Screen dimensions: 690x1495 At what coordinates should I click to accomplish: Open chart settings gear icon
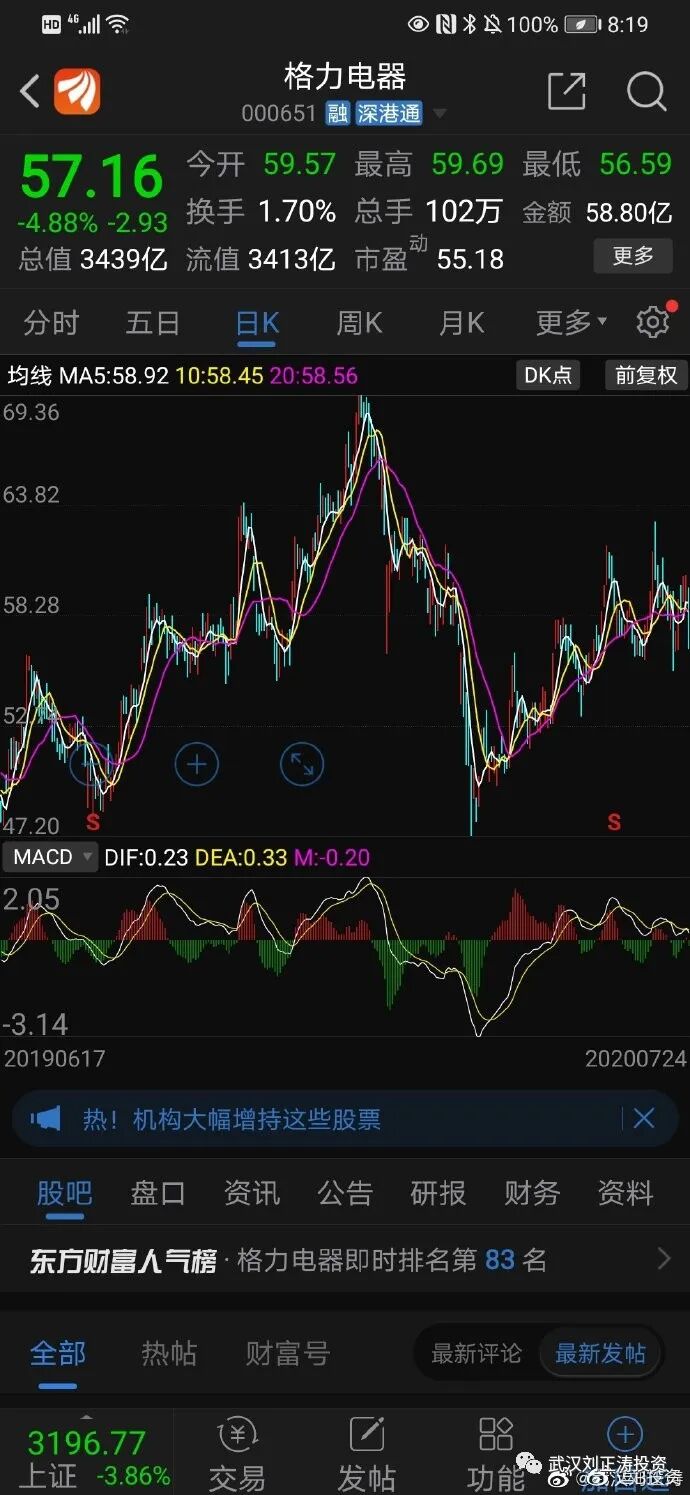coord(653,323)
